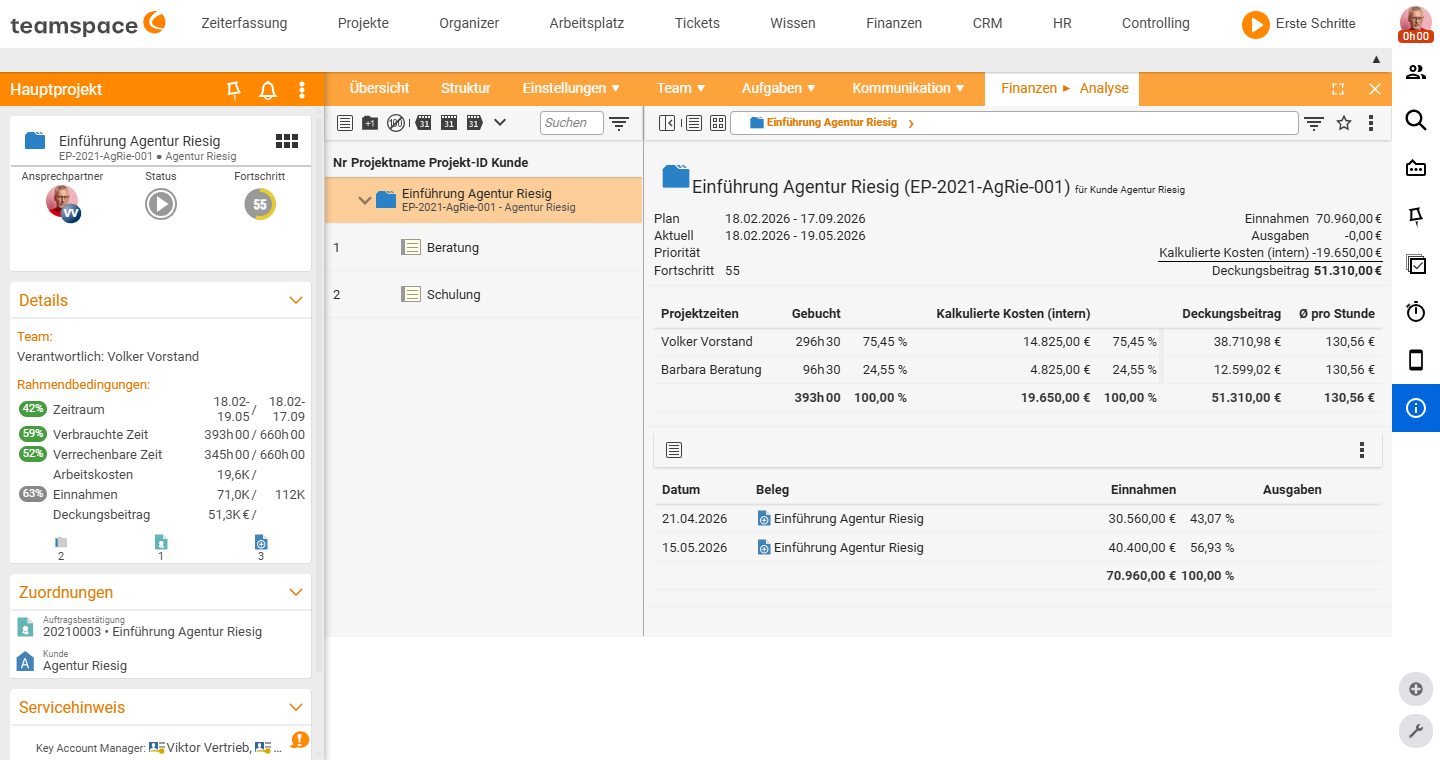Click wrench tools button bottom right

pyautogui.click(x=1415, y=731)
